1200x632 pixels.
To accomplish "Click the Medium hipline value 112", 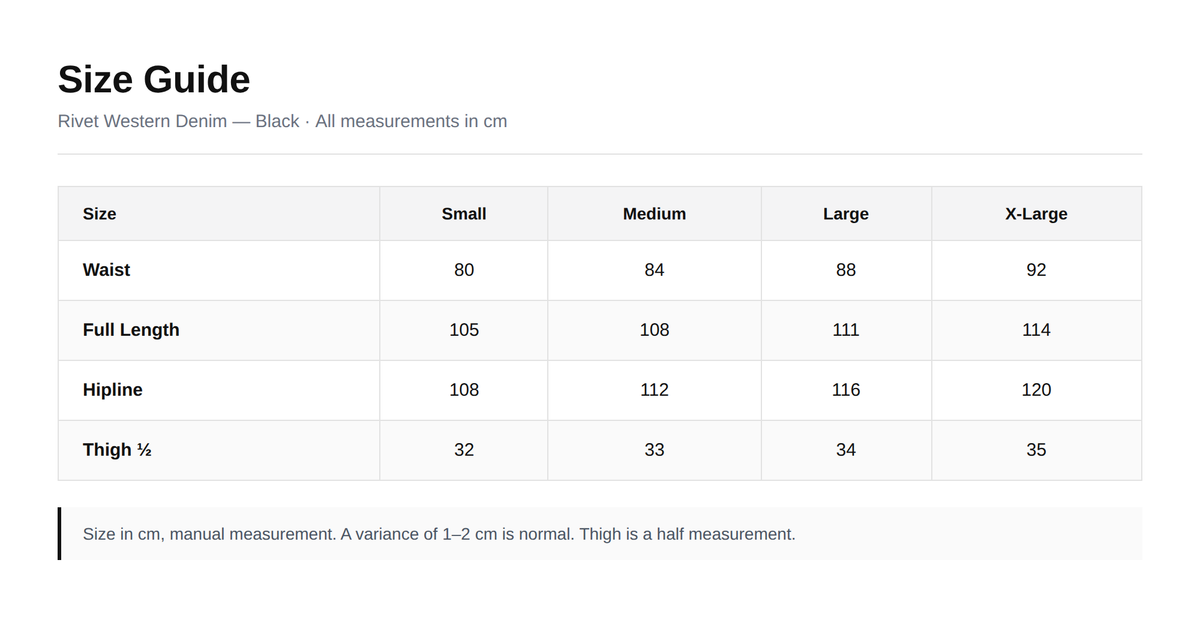I will coord(654,390).
